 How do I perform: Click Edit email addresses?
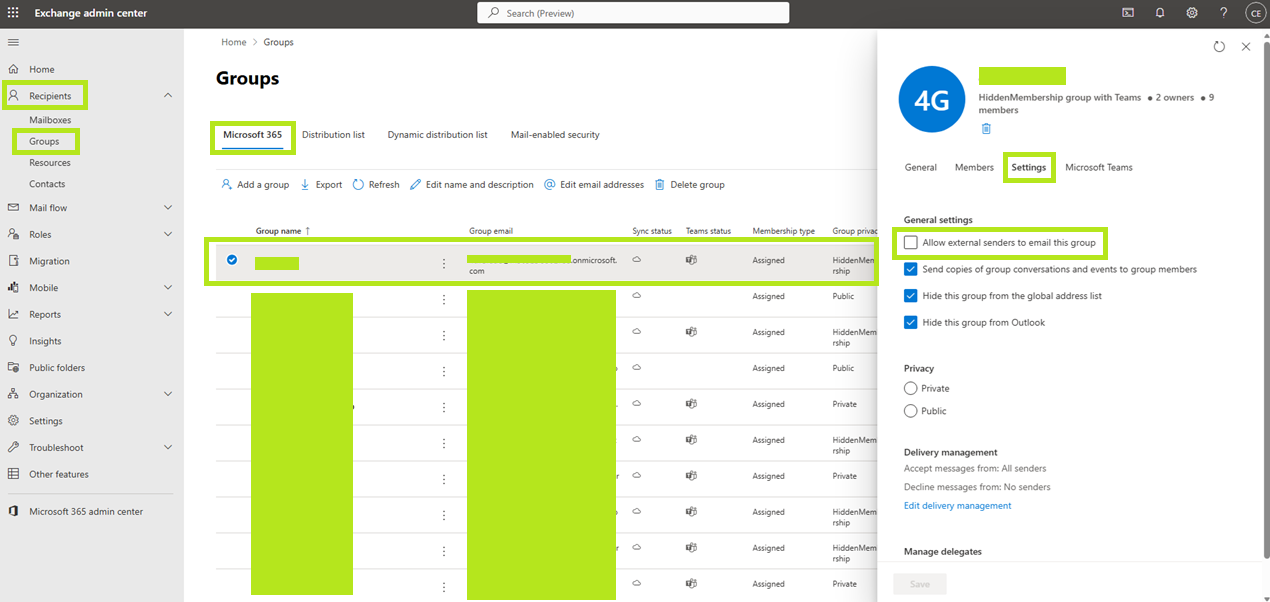594,185
